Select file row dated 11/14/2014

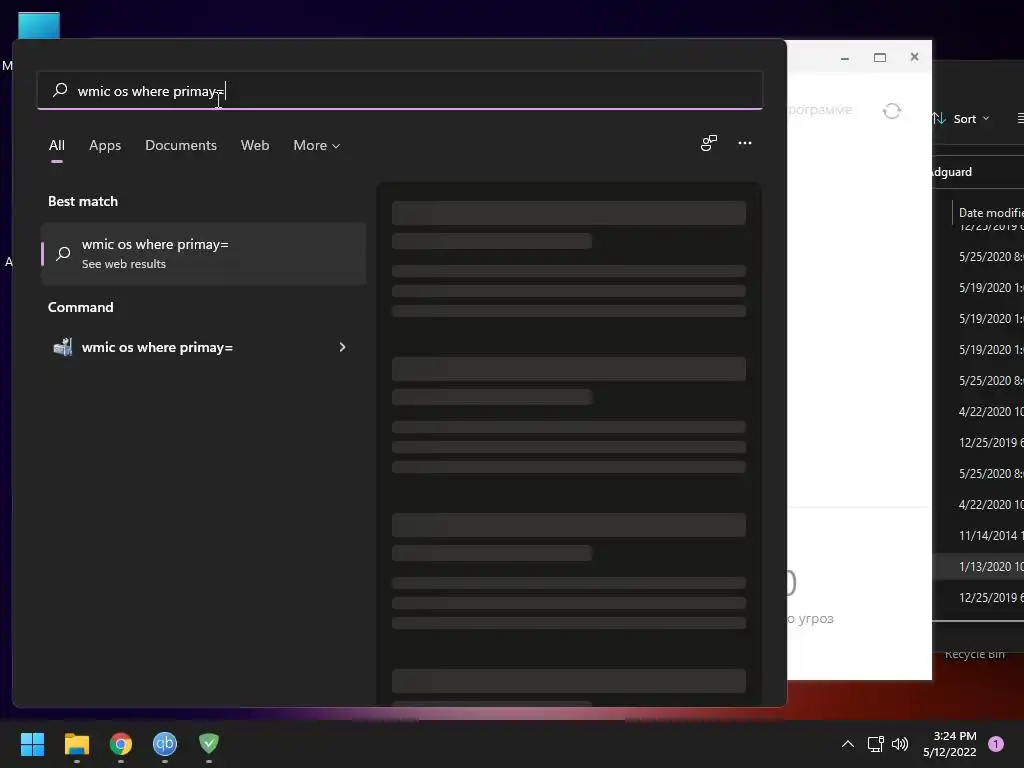[x=978, y=536]
